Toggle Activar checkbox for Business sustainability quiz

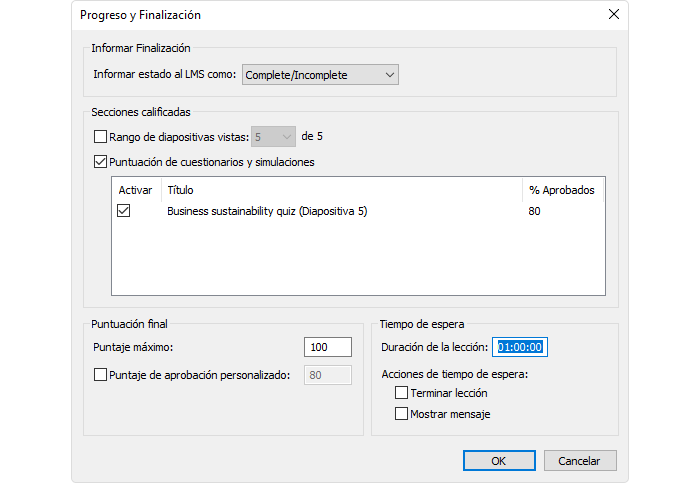point(124,210)
